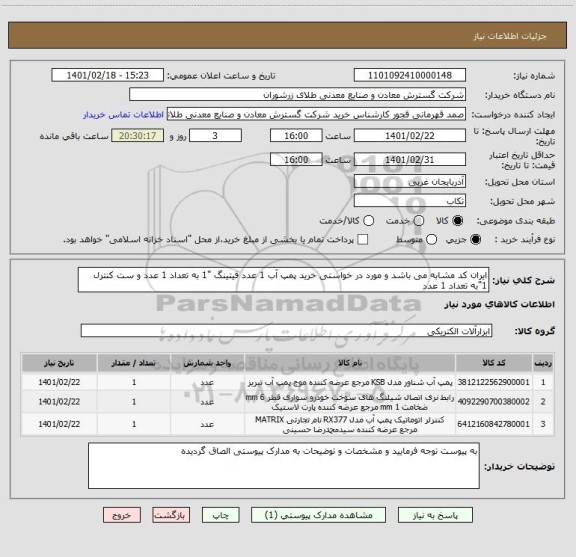Click the جزئیات اطلاعات نیاز page header
The height and width of the screenshot is (557, 576).
click(510, 36)
